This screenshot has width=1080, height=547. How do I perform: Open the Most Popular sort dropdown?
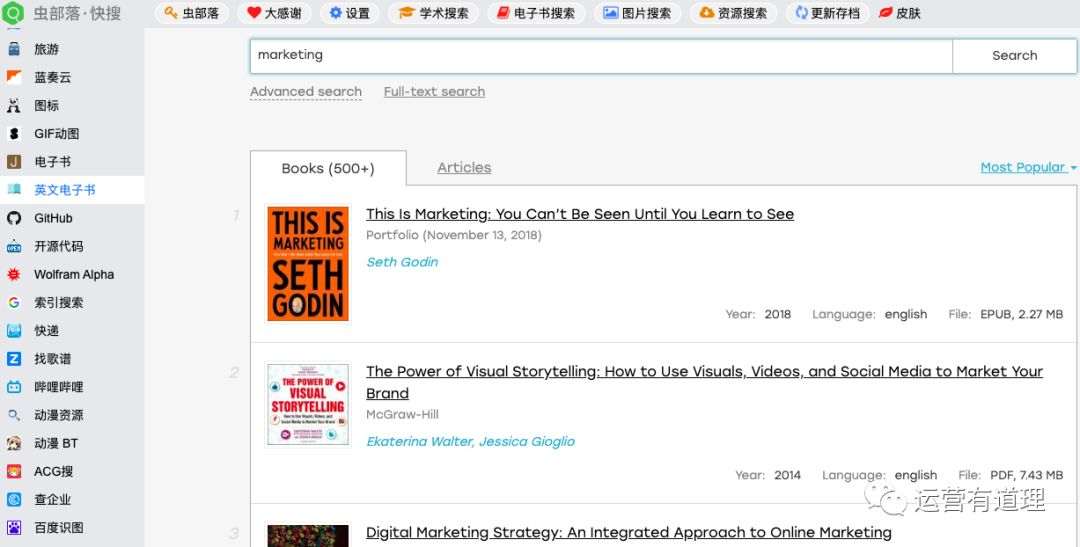(x=1028, y=167)
